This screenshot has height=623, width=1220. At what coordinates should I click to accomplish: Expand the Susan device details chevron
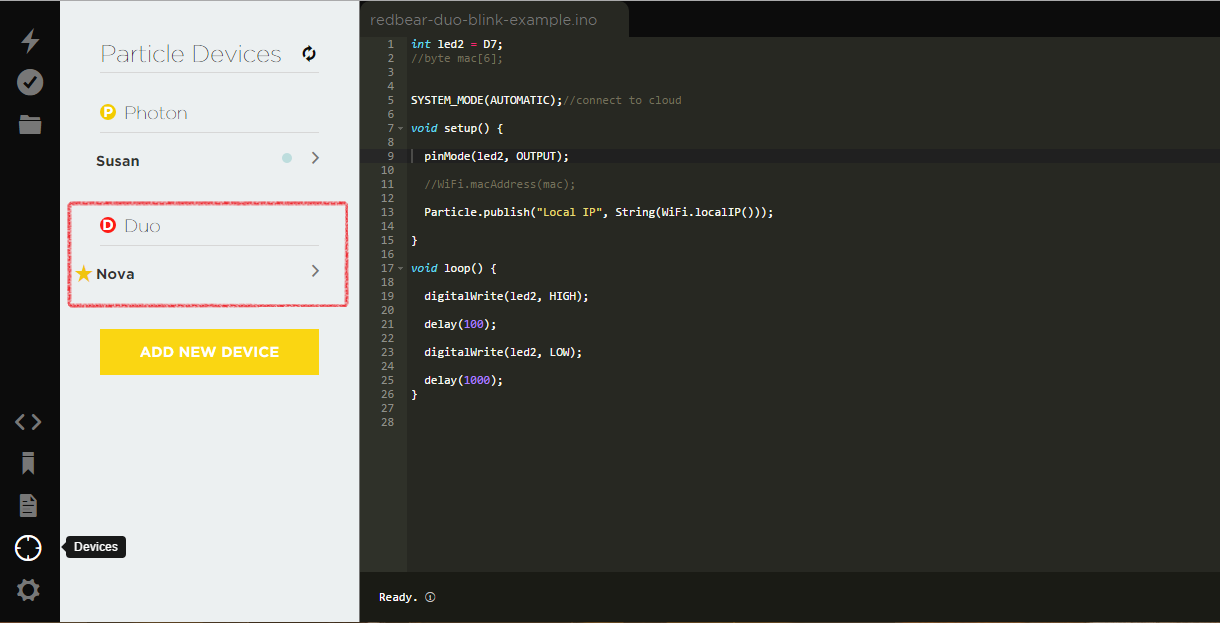315,158
